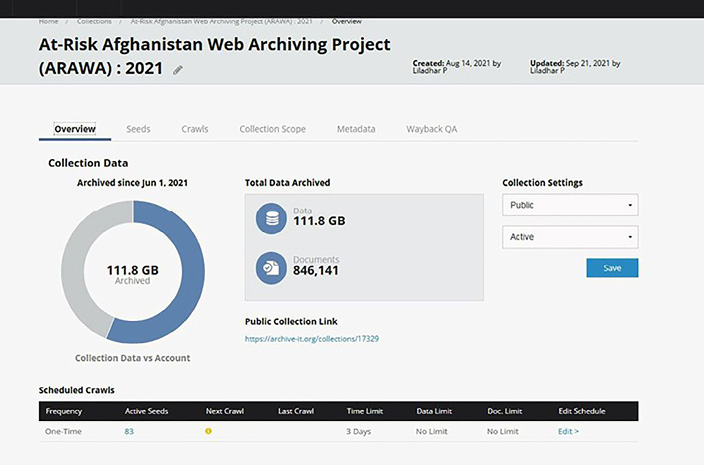The image size is (704, 465).
Task: Click the No Limit value under Doc. Limit
Action: tap(502, 431)
